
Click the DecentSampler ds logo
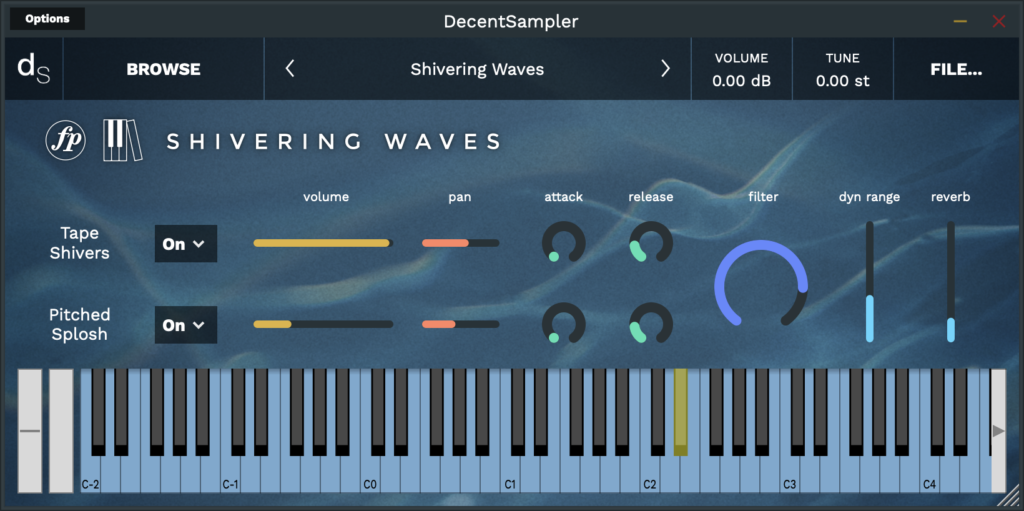(33, 69)
